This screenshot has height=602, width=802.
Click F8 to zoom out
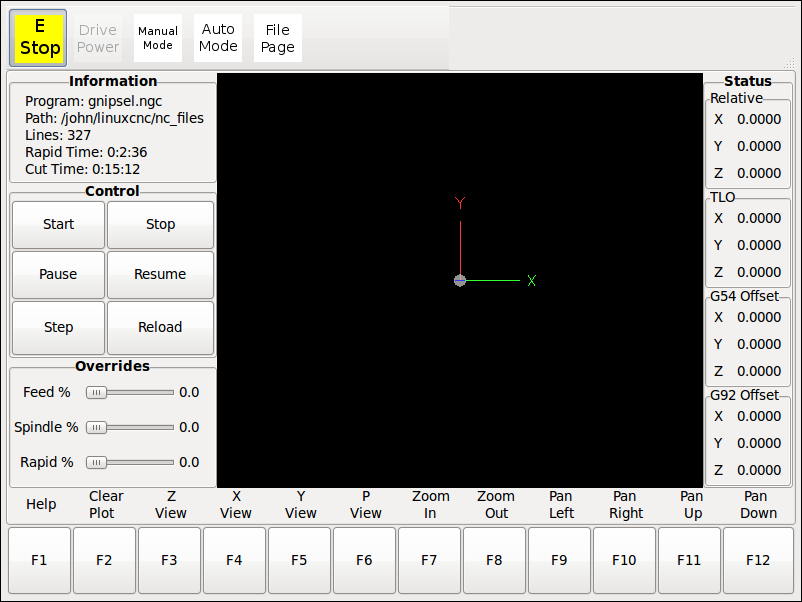[494, 560]
